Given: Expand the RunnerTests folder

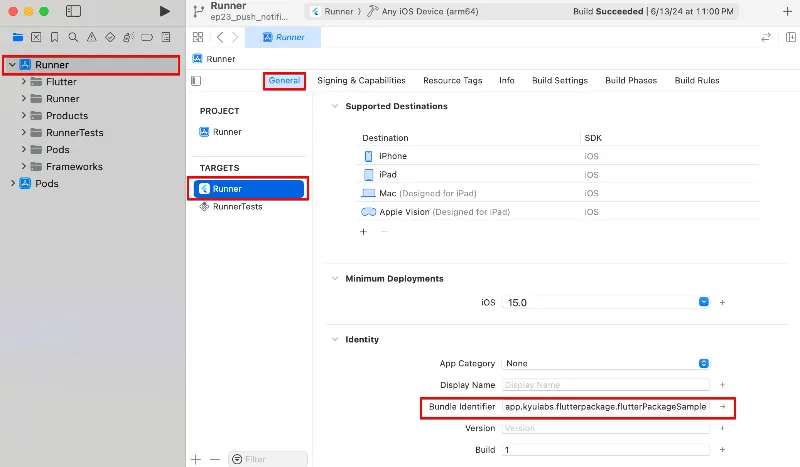Looking at the screenshot, I should pos(23,133).
